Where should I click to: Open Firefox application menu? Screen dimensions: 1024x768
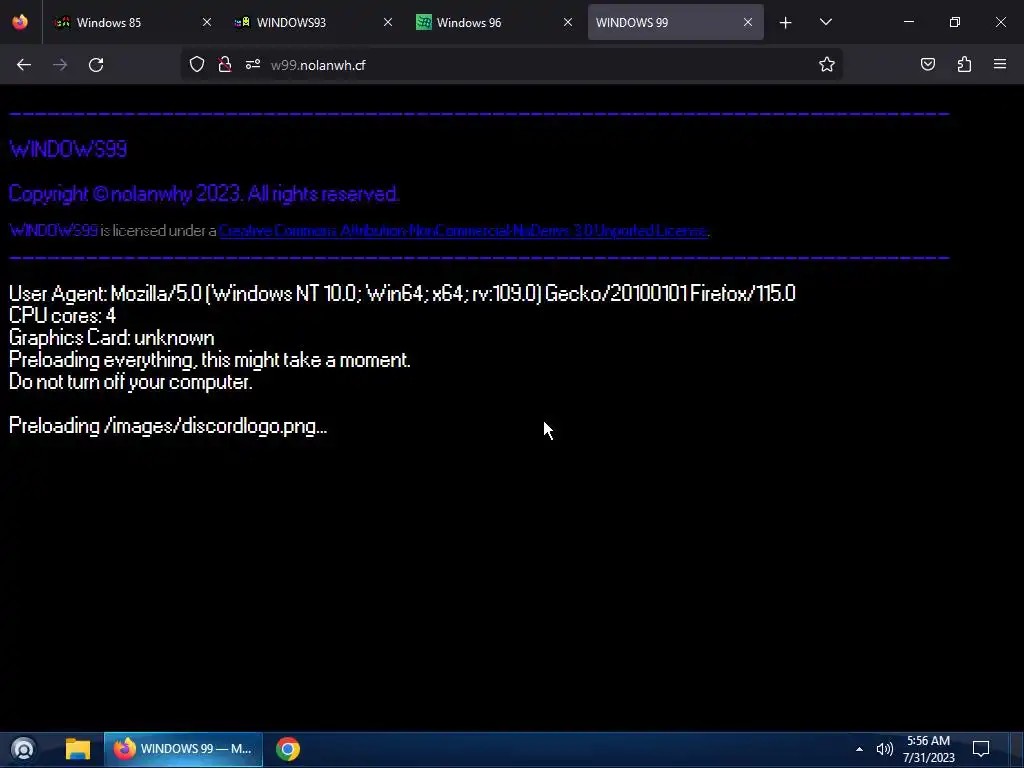1000,64
